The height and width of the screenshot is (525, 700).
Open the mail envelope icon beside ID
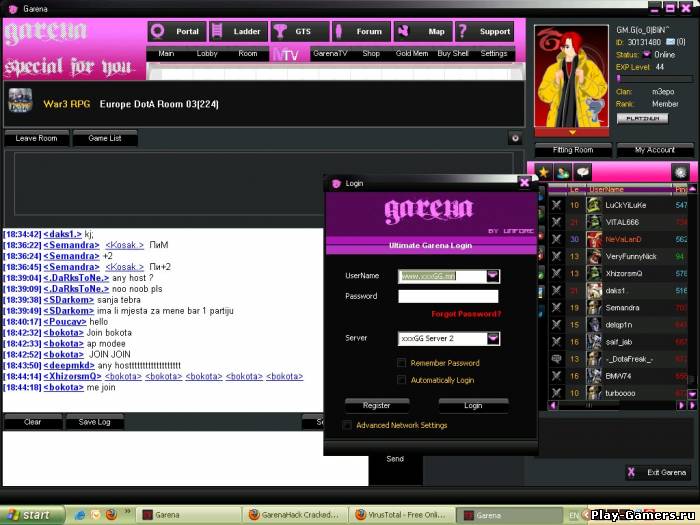point(670,42)
